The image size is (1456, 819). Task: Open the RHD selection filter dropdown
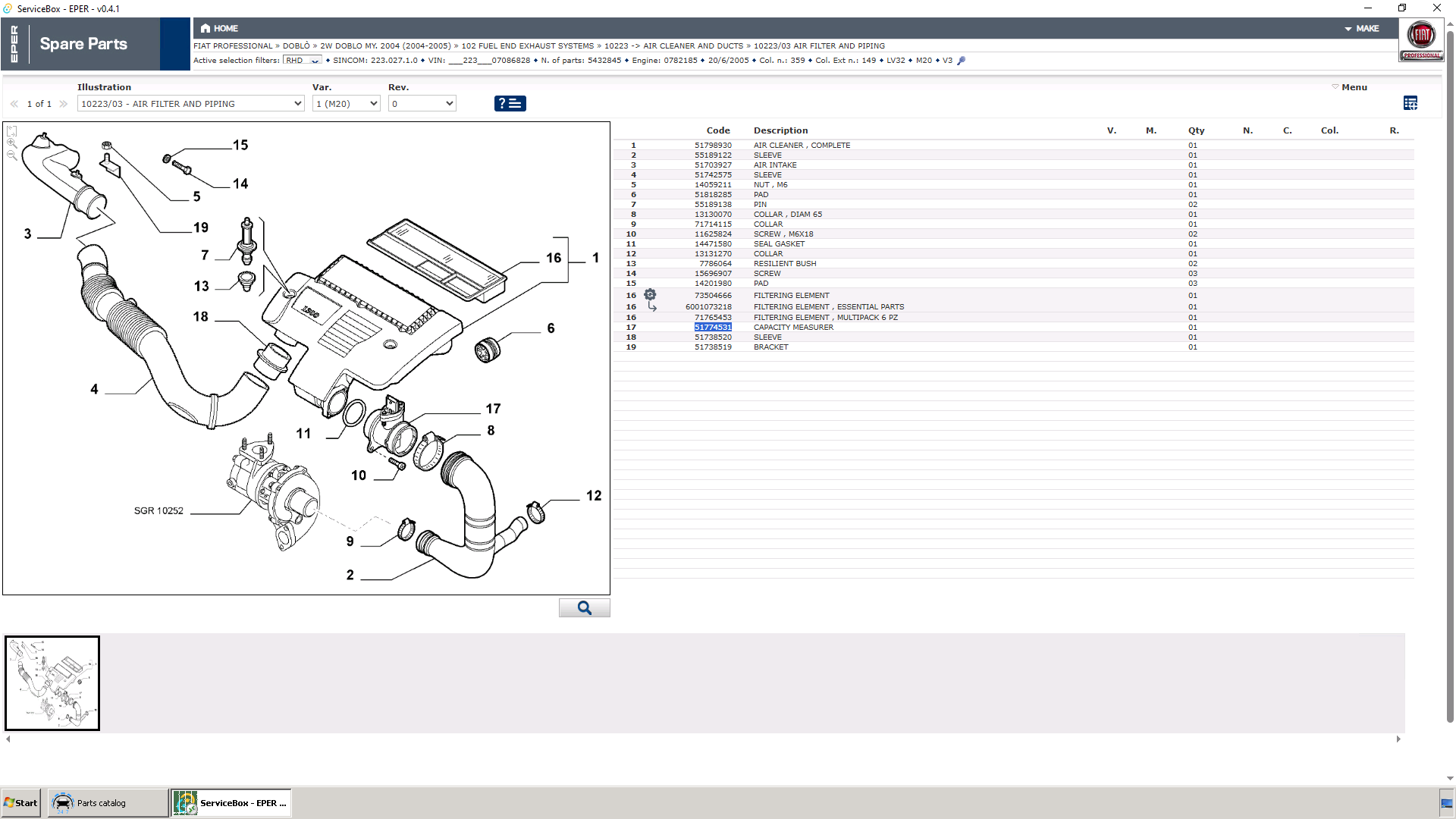pyautogui.click(x=303, y=61)
